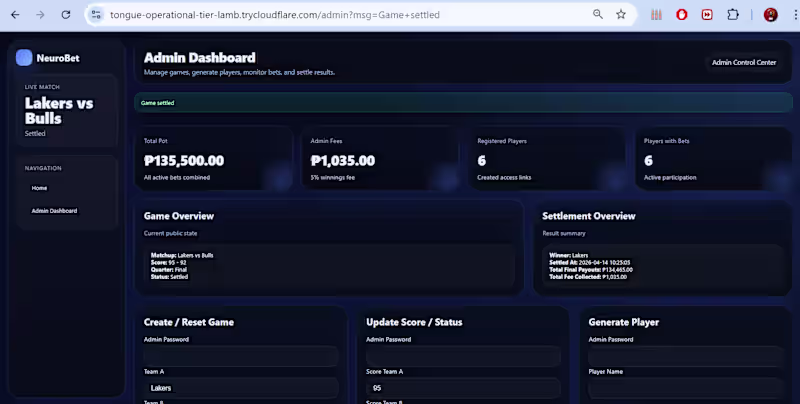Open the Extensions puzzle piece menu

(733, 15)
